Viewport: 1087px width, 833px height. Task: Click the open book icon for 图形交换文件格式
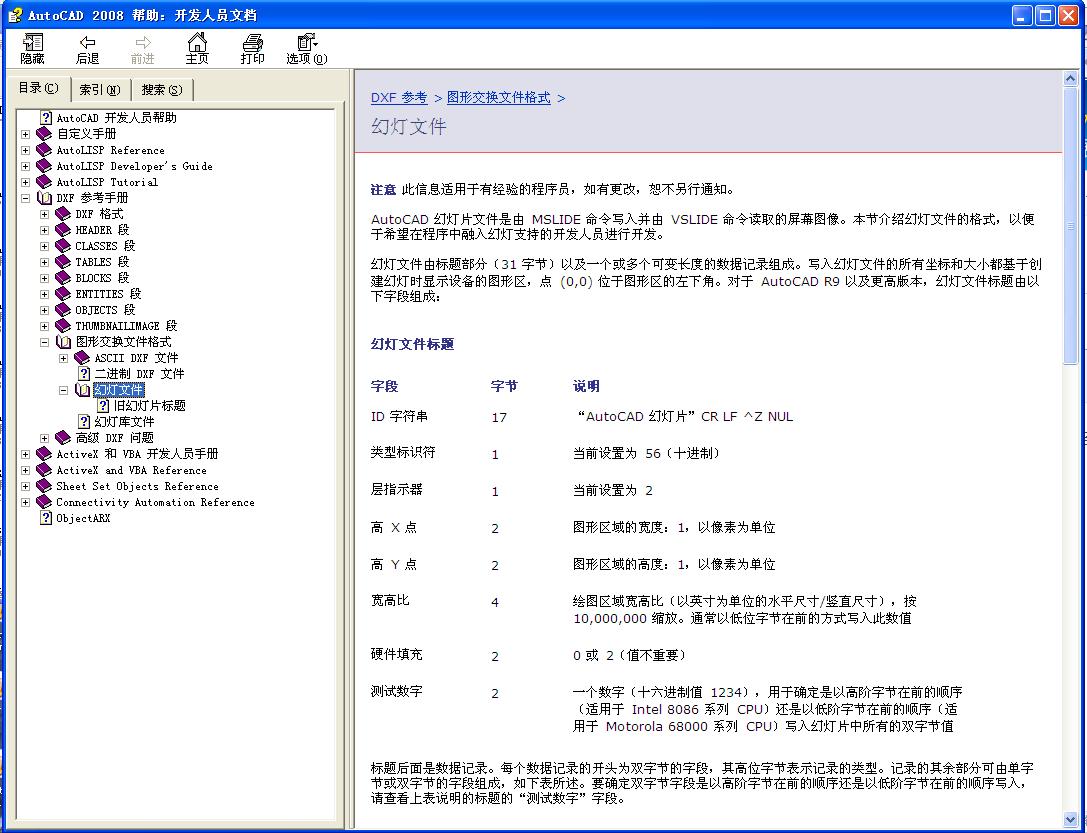coord(63,342)
